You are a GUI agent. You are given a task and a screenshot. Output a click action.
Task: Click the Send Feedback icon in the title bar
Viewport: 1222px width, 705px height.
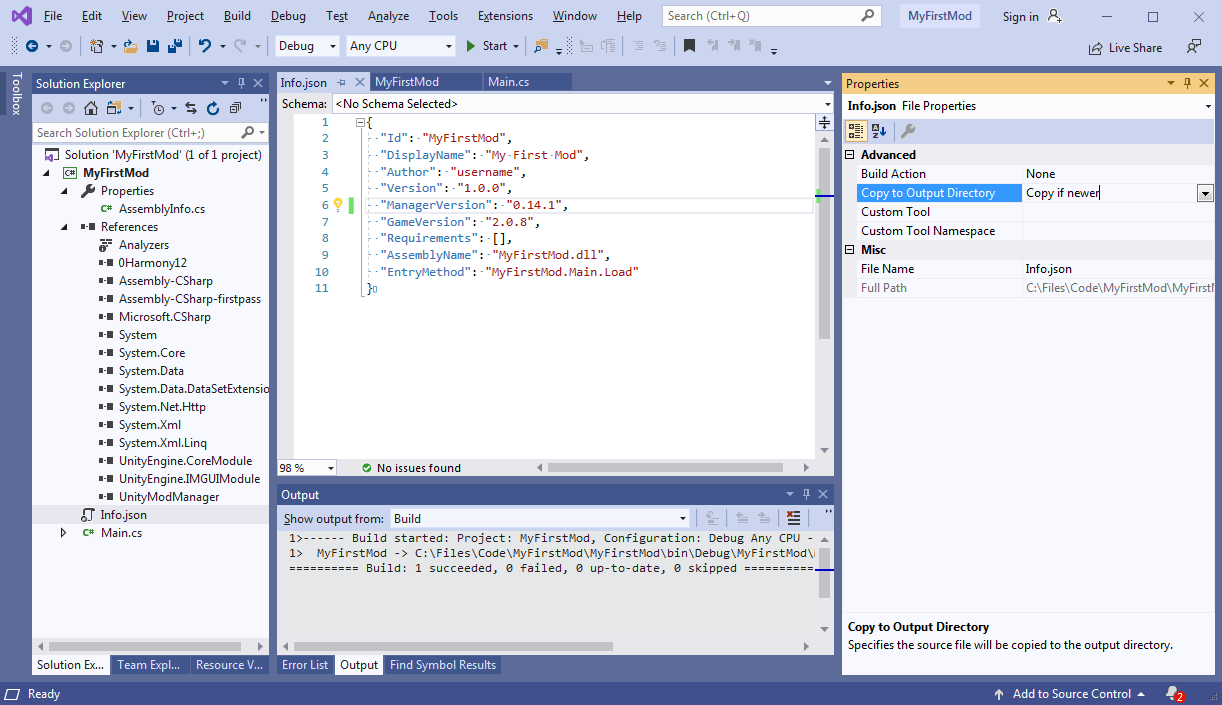[x=1194, y=47]
